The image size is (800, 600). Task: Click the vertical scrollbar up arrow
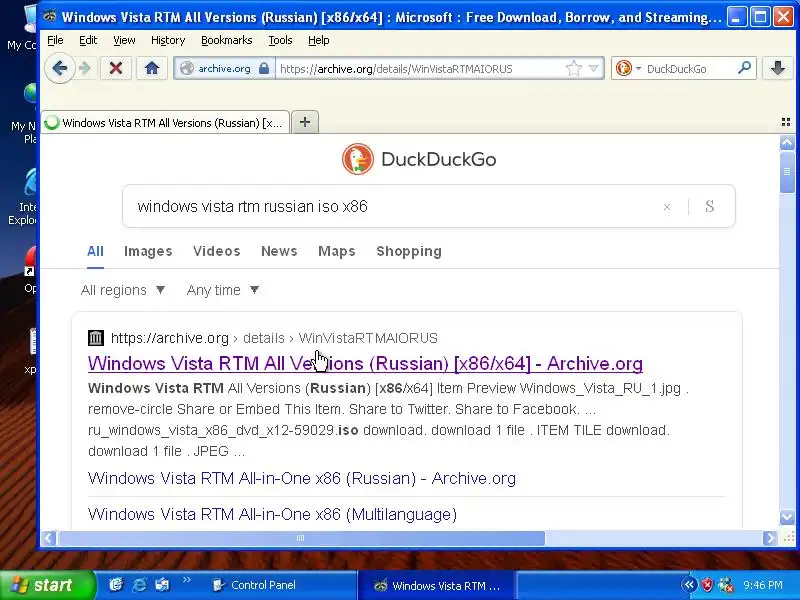point(787,143)
